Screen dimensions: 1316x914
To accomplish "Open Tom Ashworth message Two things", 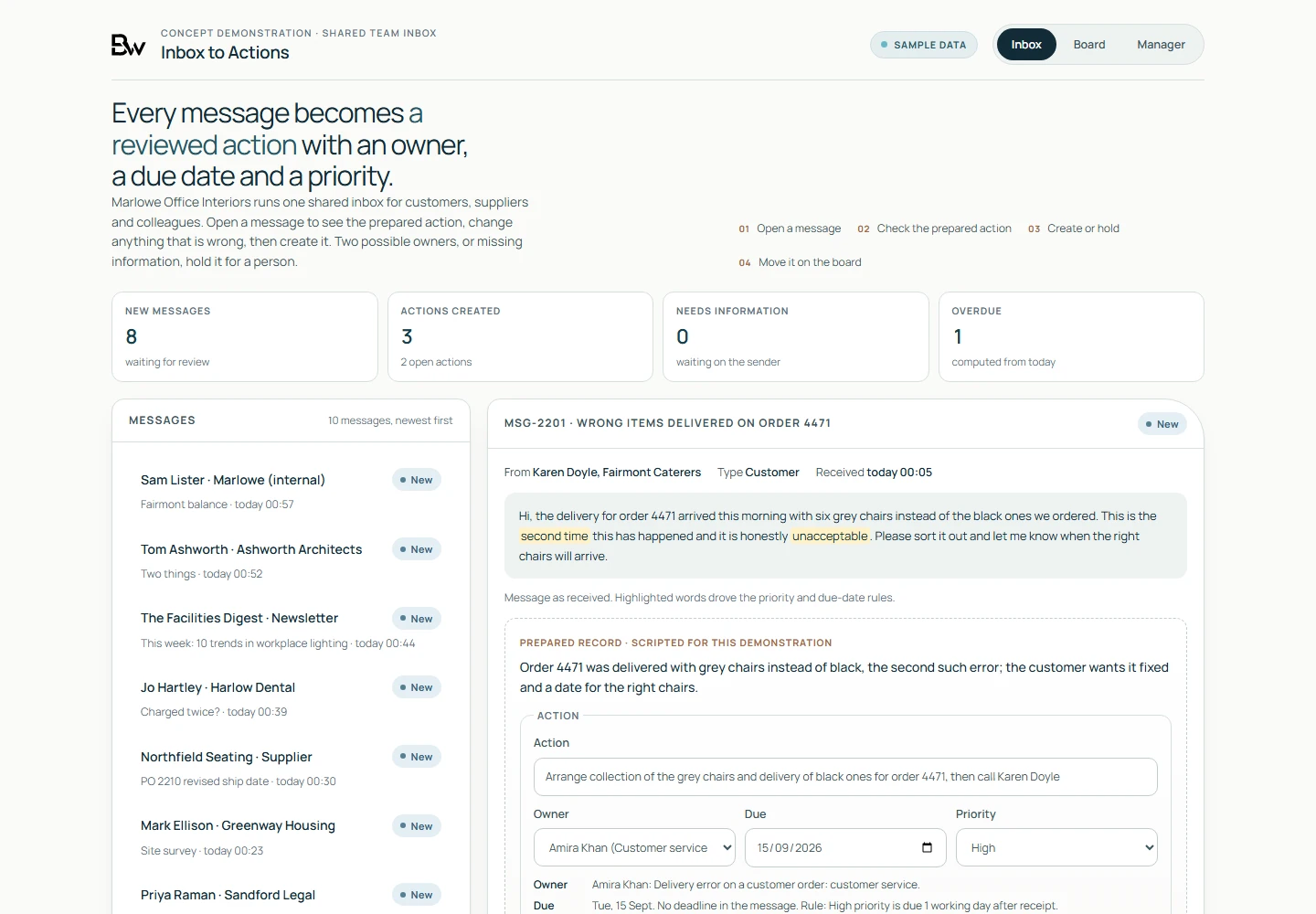I will point(291,561).
